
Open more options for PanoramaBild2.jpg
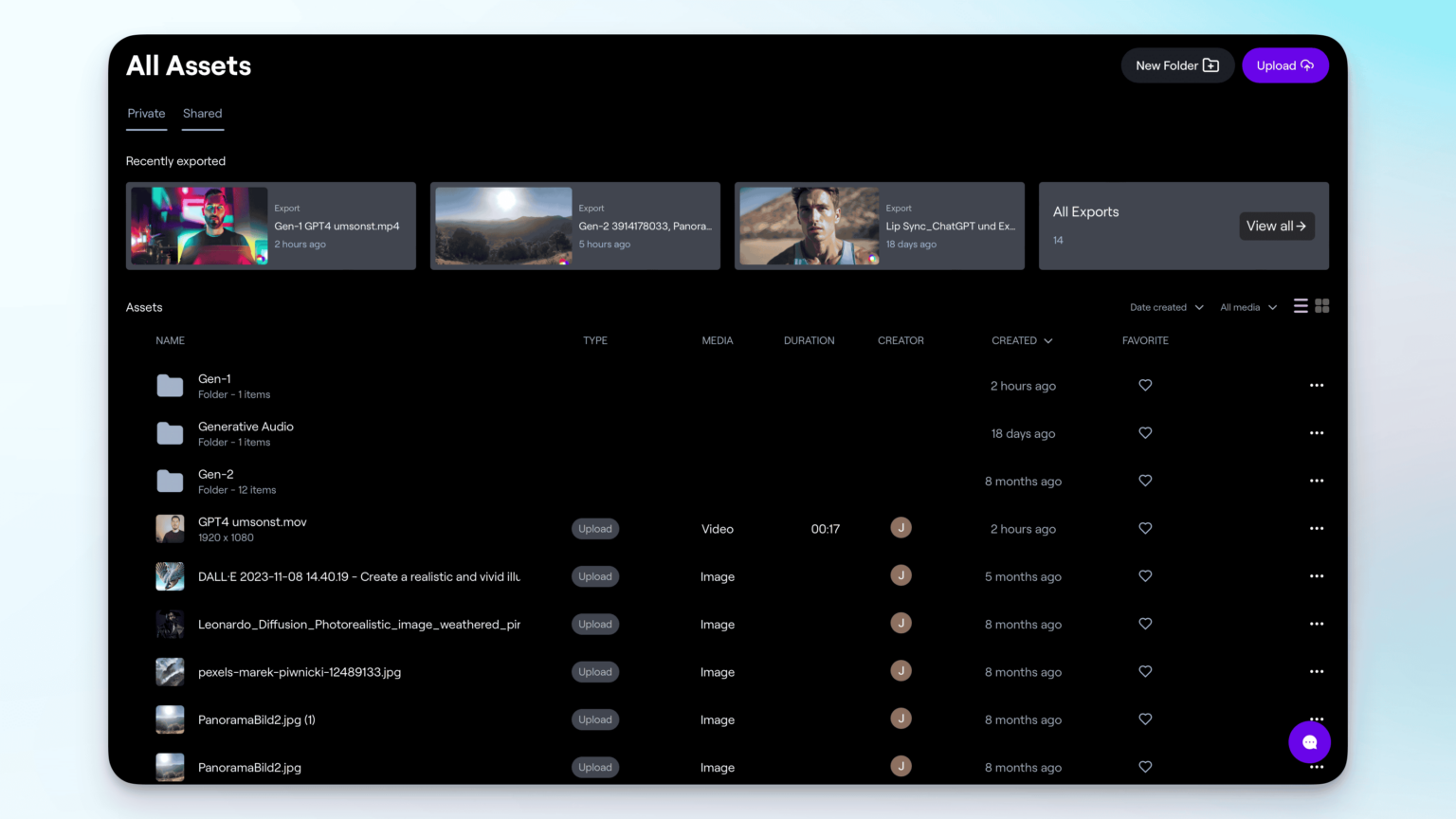(x=1317, y=766)
